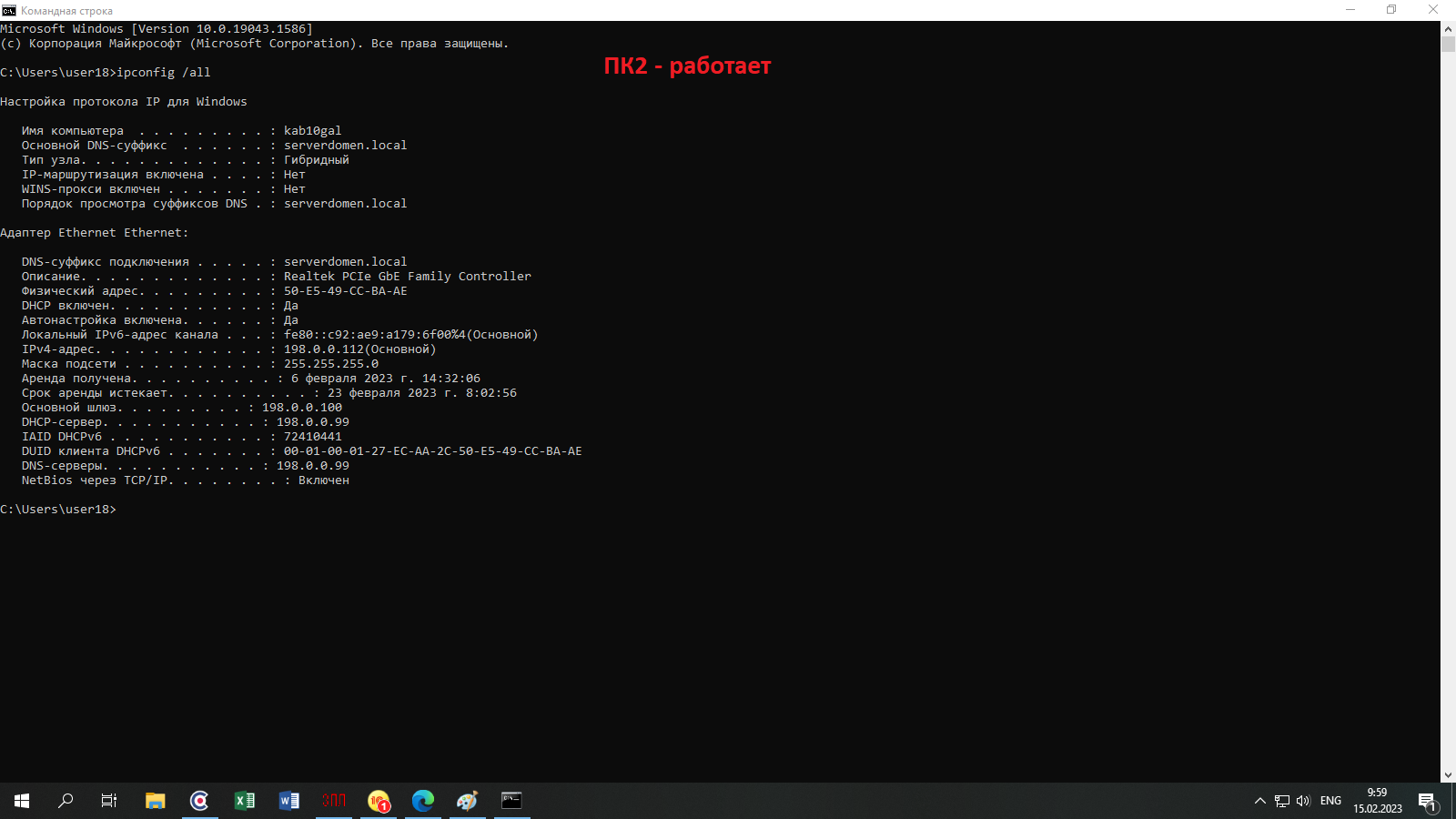Open the Windows Start menu
1456x819 pixels.
point(22,801)
